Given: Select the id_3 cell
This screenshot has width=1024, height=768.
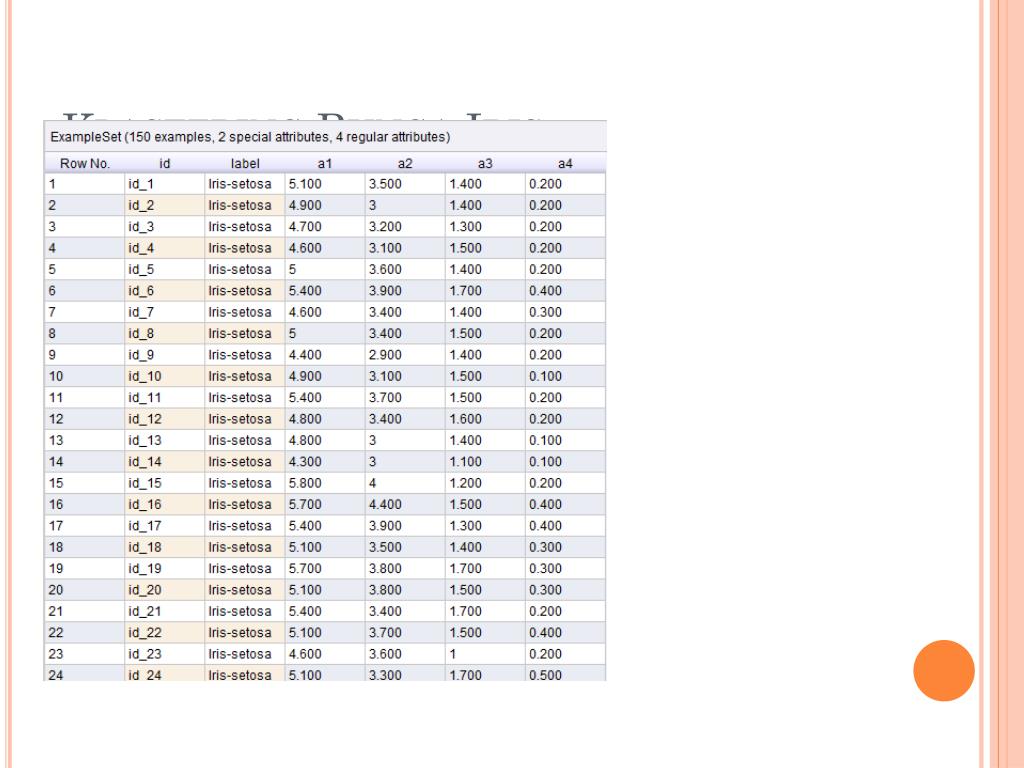Looking at the screenshot, I should pos(165,227).
